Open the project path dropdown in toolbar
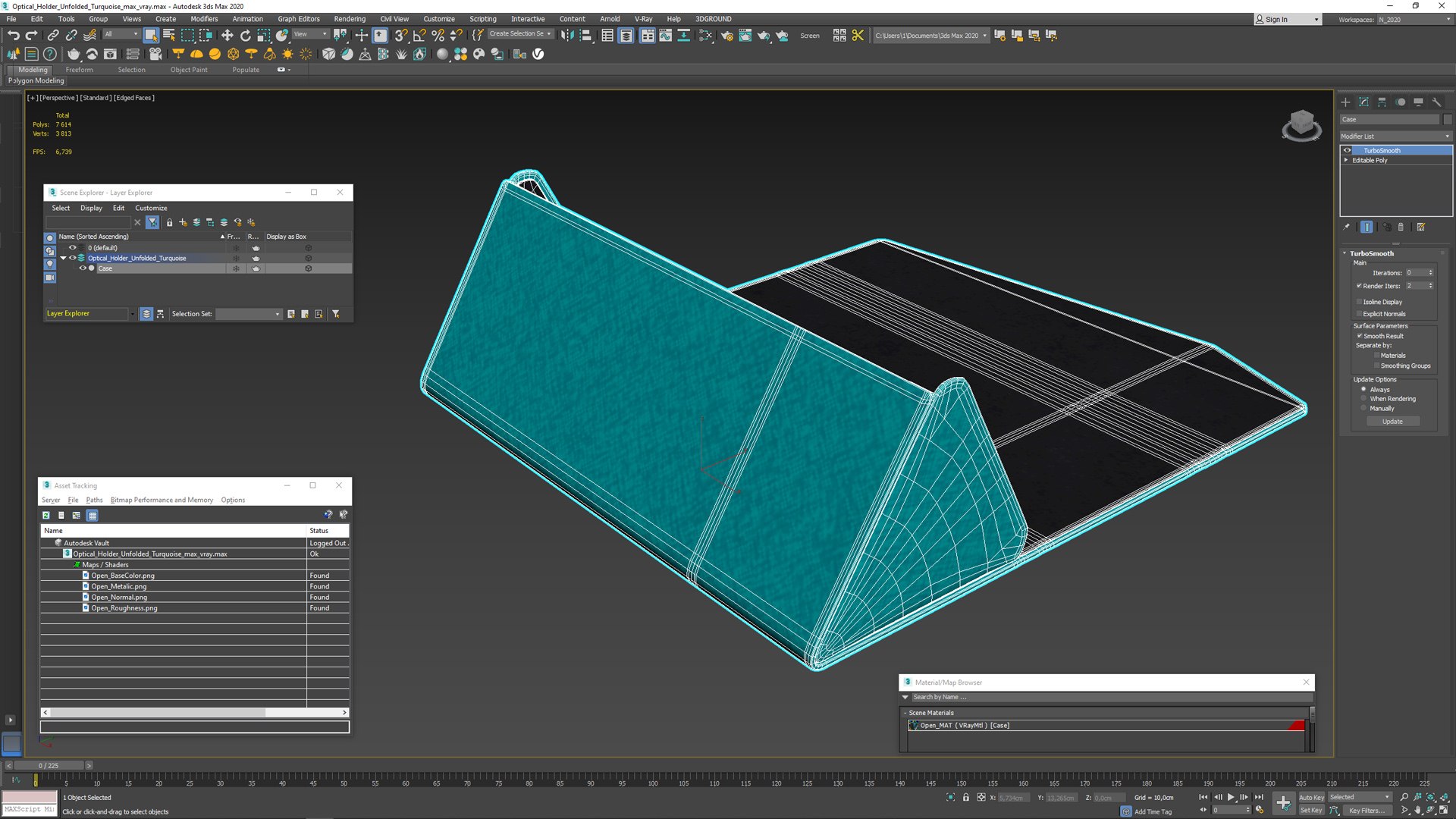This screenshot has width=1456, height=819. pyautogui.click(x=930, y=36)
